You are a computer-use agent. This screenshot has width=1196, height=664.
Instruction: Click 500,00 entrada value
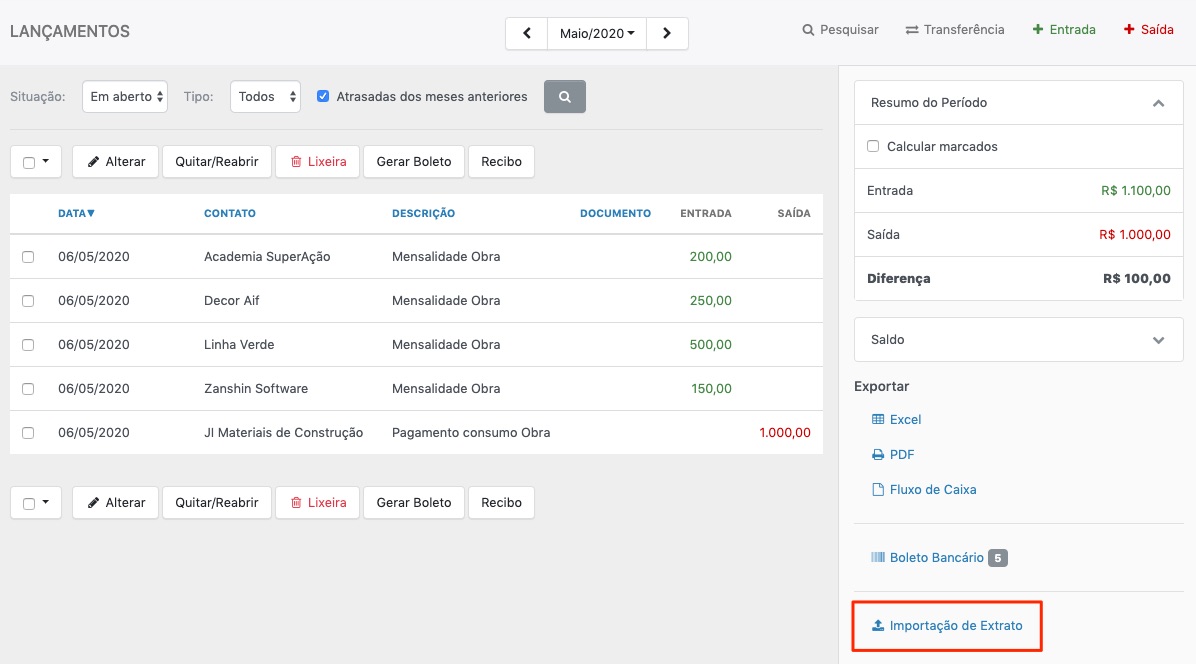click(x=710, y=345)
